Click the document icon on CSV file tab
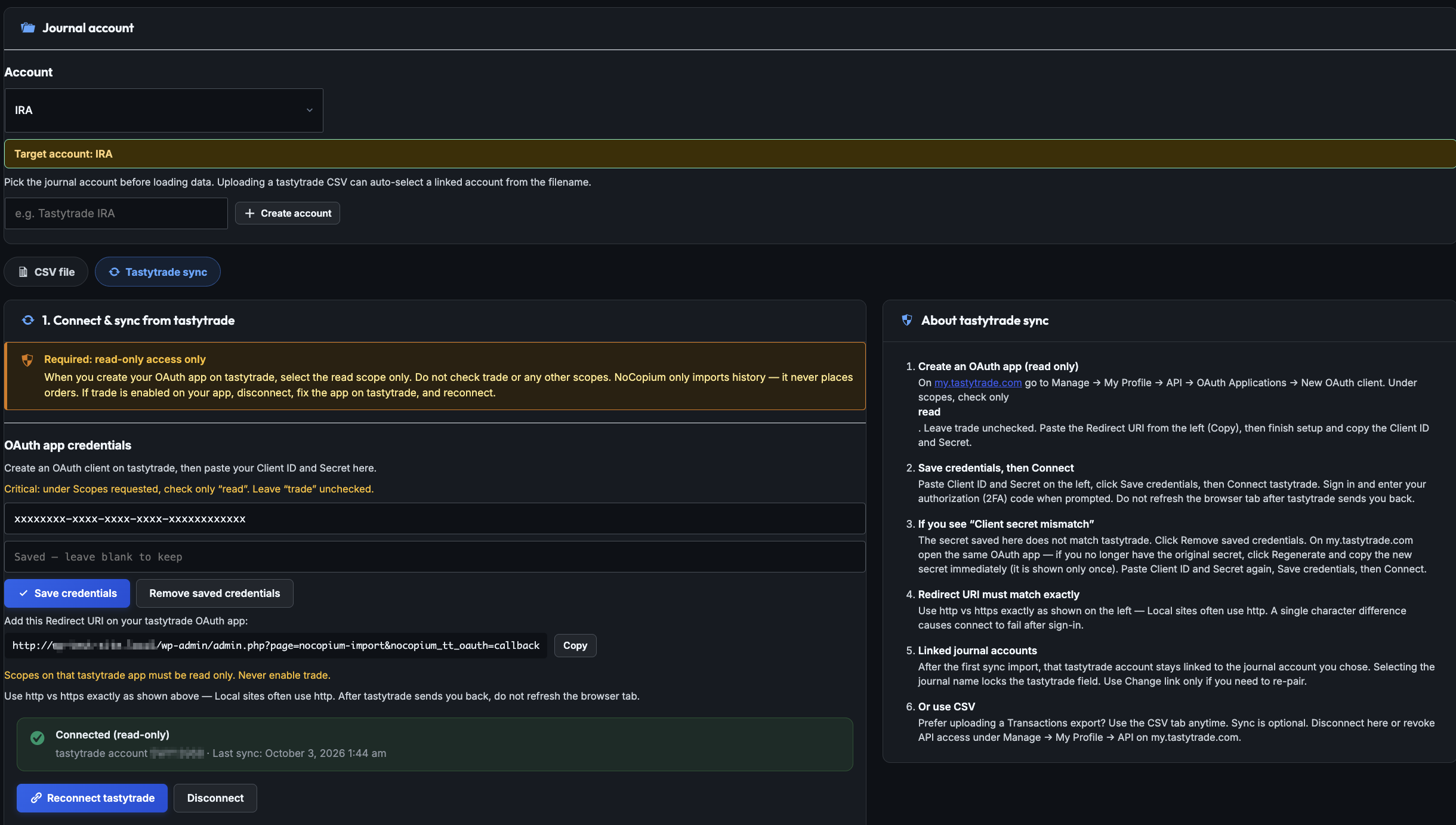The height and width of the screenshot is (825, 1456). click(x=23, y=272)
